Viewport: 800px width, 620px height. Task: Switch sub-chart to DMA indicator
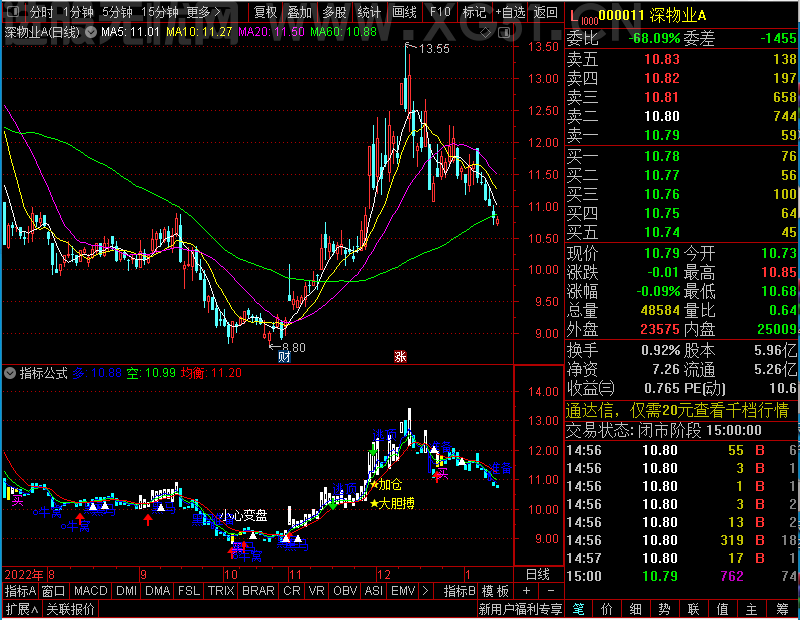pyautogui.click(x=158, y=590)
